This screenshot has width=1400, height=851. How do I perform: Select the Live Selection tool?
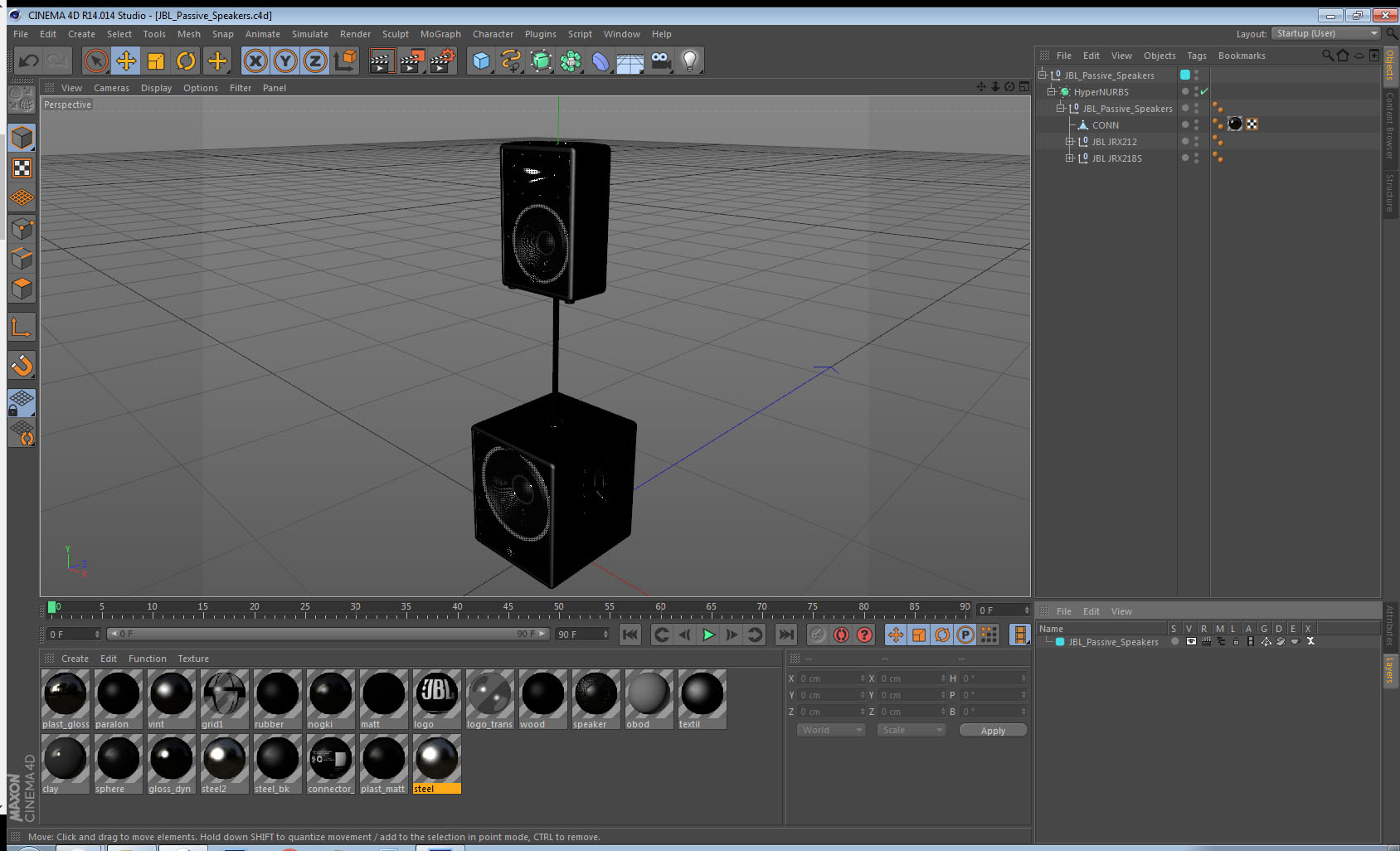click(x=95, y=61)
